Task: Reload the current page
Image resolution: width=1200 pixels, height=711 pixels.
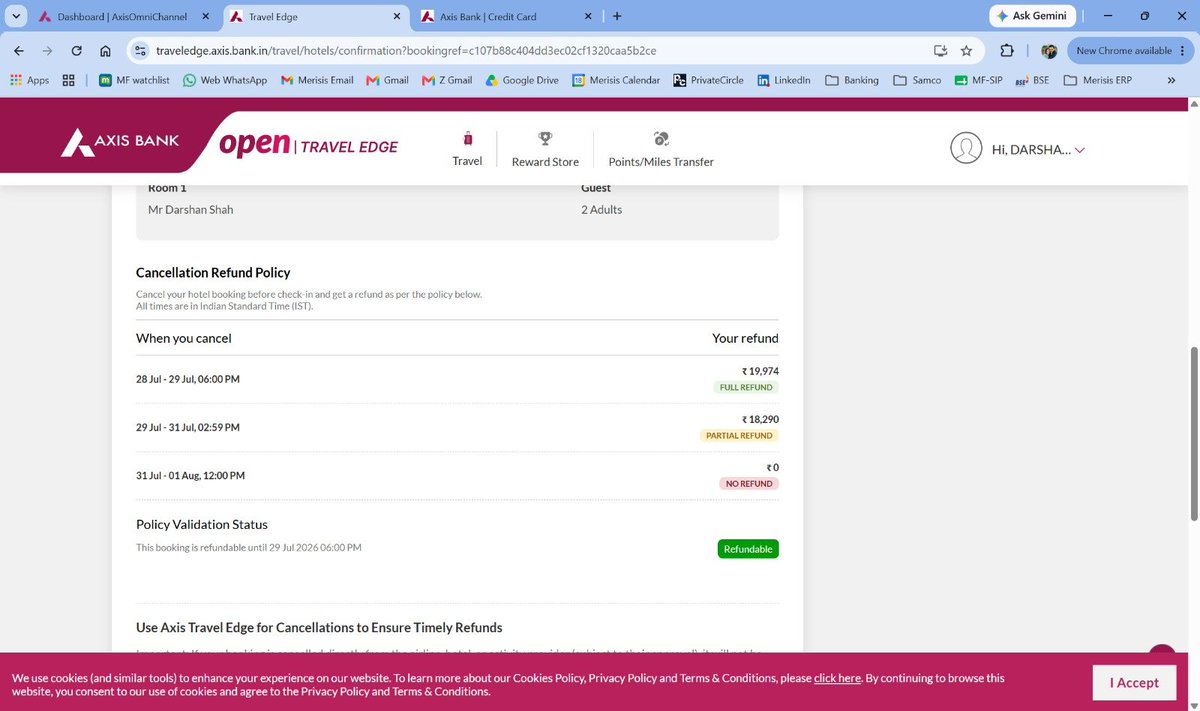Action: click(77, 50)
